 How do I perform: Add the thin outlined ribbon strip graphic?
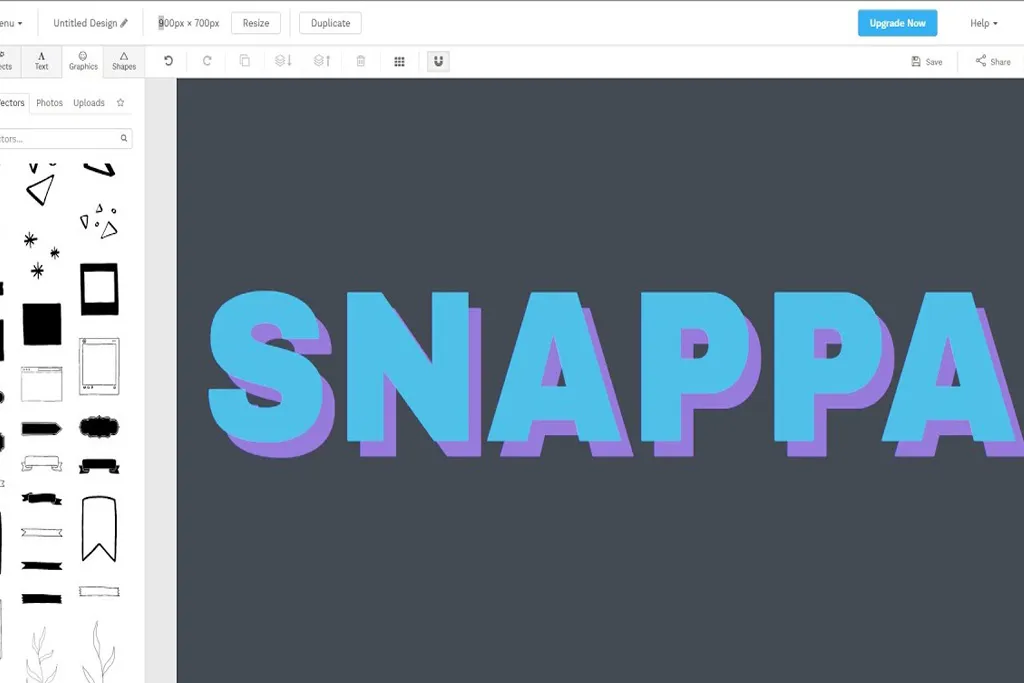[42, 533]
